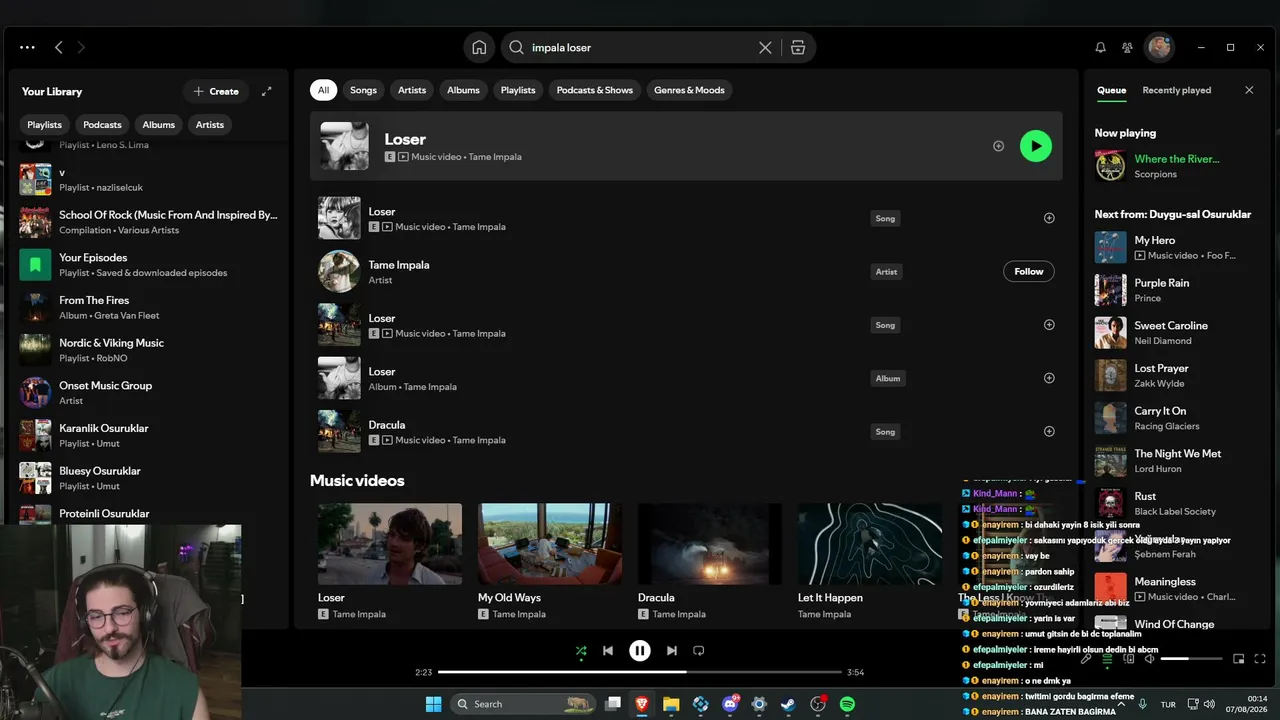Viewport: 1280px width, 720px height.
Task: Open Nordic & Viking Music playlist
Action: [x=148, y=350]
